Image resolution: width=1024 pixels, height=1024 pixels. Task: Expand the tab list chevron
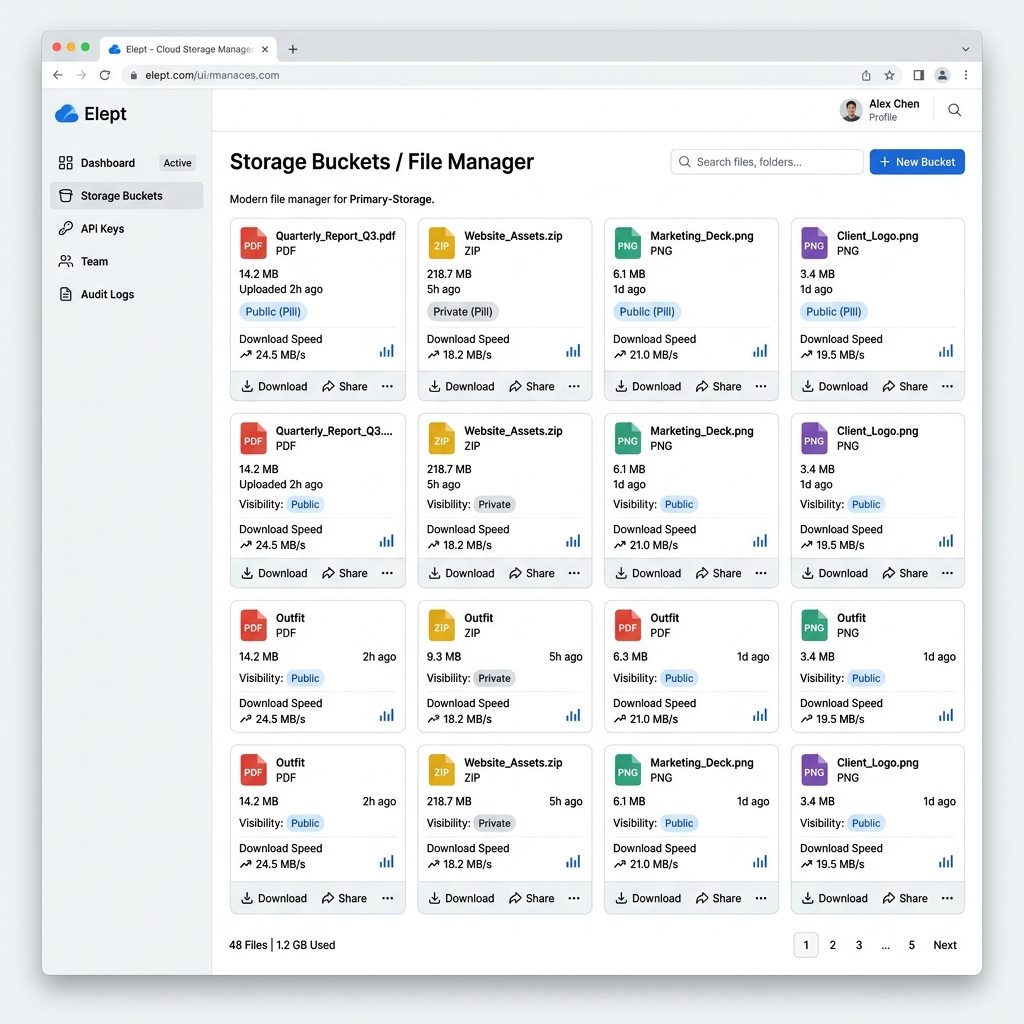click(965, 49)
